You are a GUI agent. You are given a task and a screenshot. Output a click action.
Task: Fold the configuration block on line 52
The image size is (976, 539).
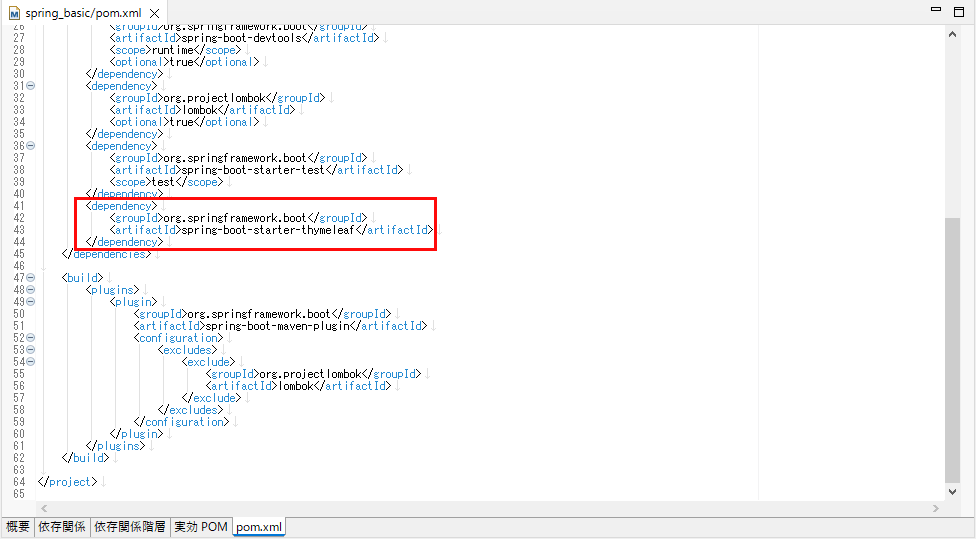(31, 338)
